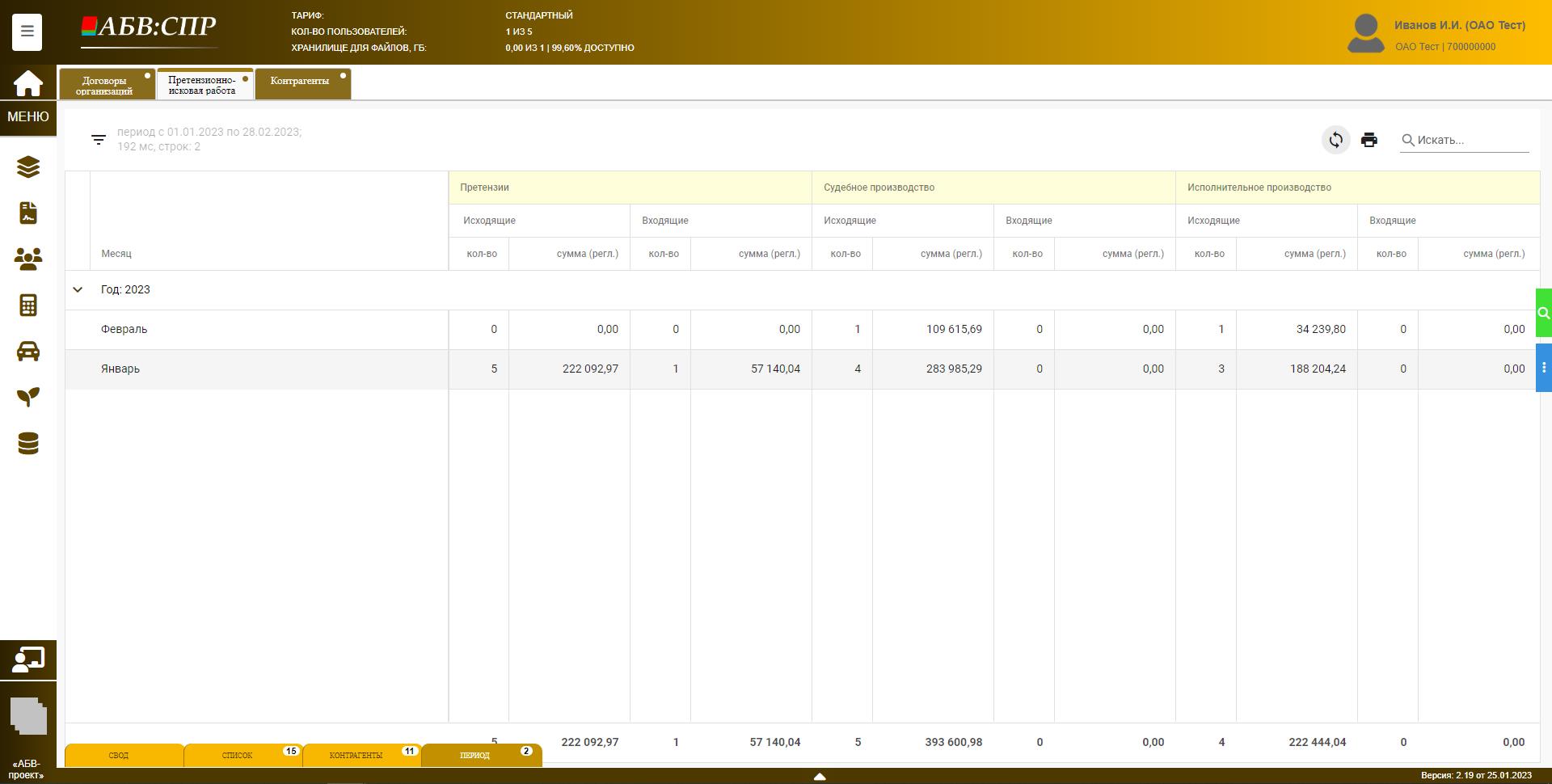The height and width of the screenshot is (784, 1552).
Task: Open the contract document sidebar icon
Action: point(28,213)
